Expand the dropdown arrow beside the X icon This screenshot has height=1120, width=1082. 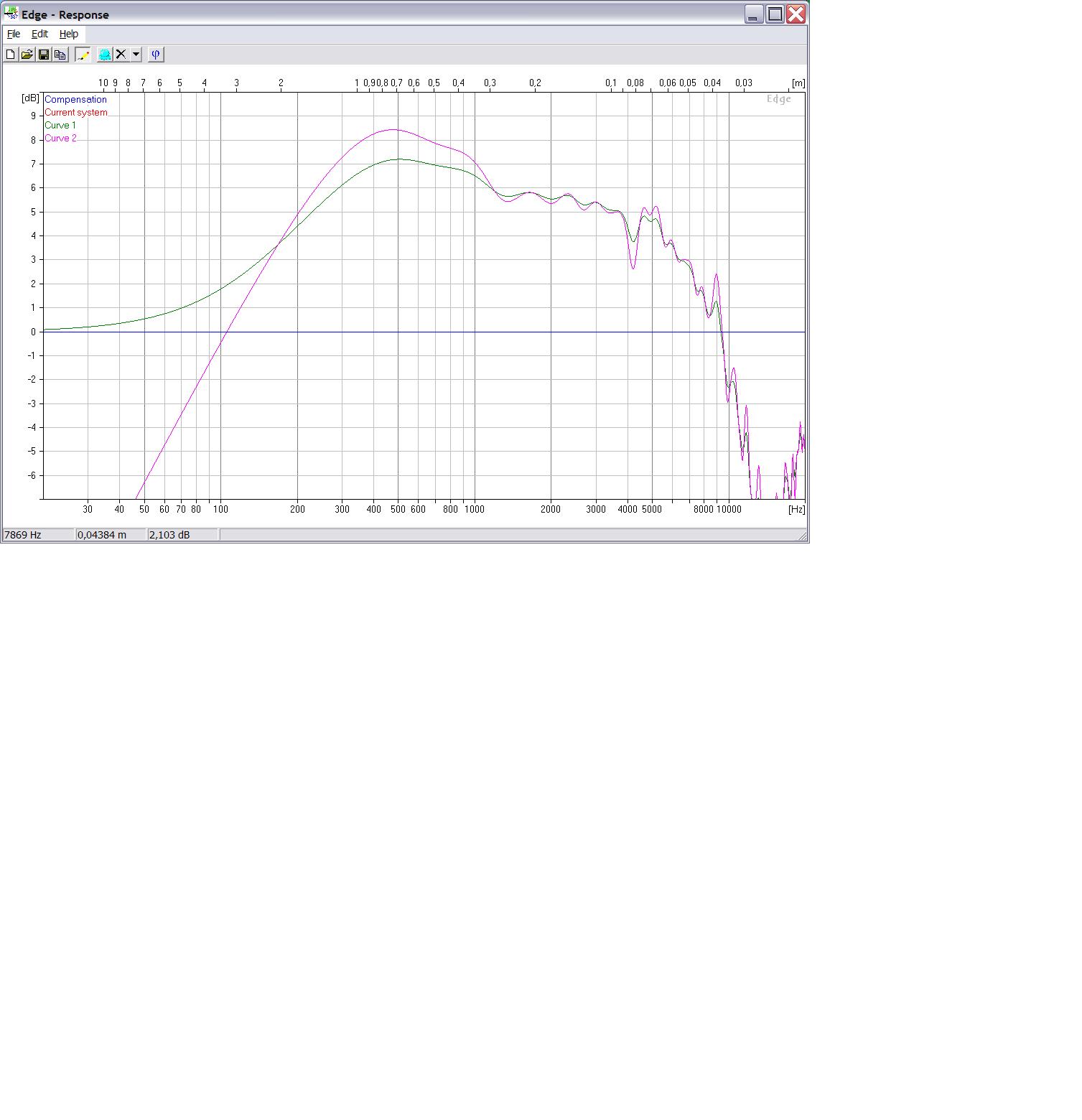coord(136,55)
